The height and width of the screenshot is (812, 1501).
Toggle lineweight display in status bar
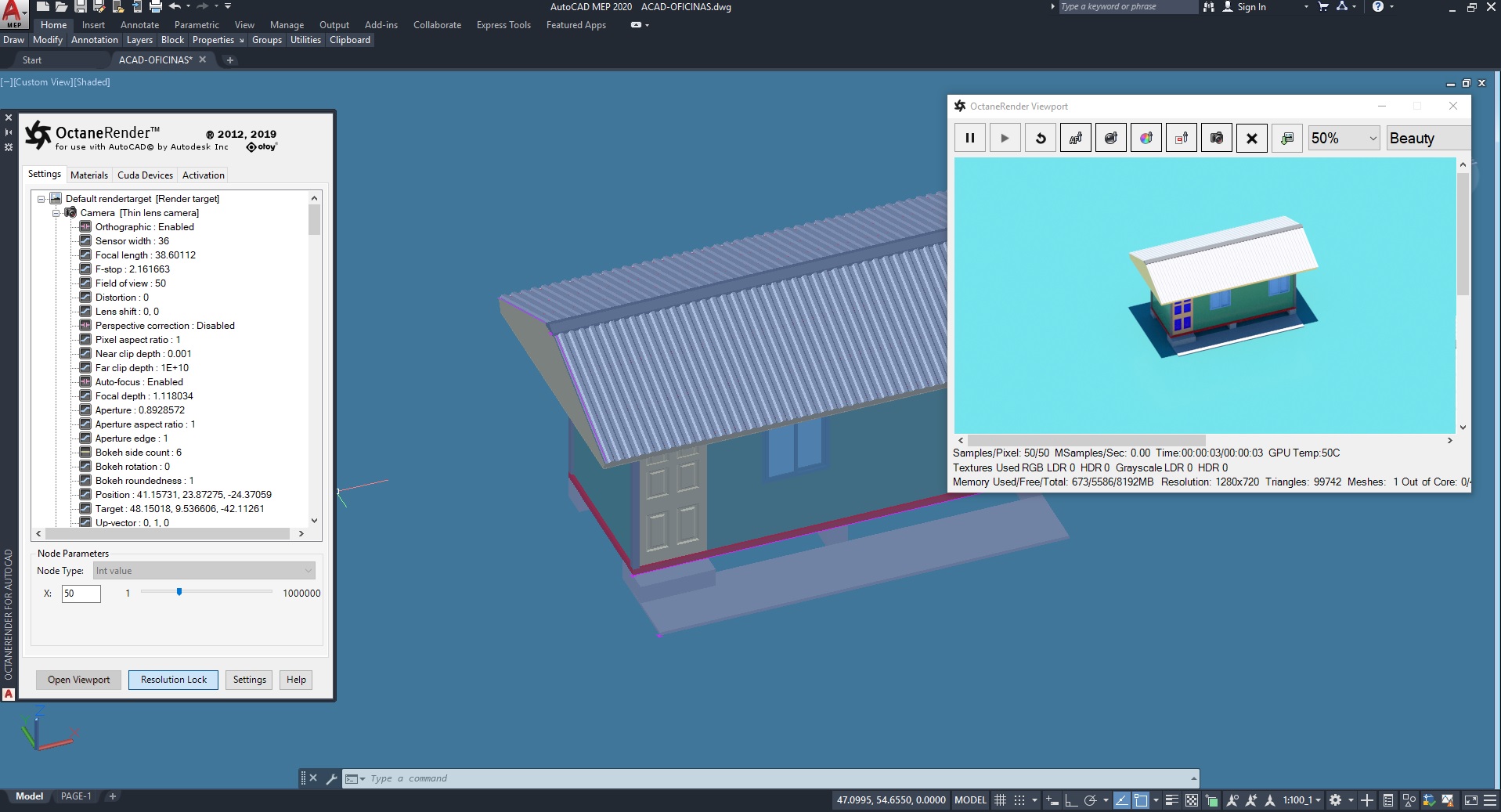(1172, 800)
